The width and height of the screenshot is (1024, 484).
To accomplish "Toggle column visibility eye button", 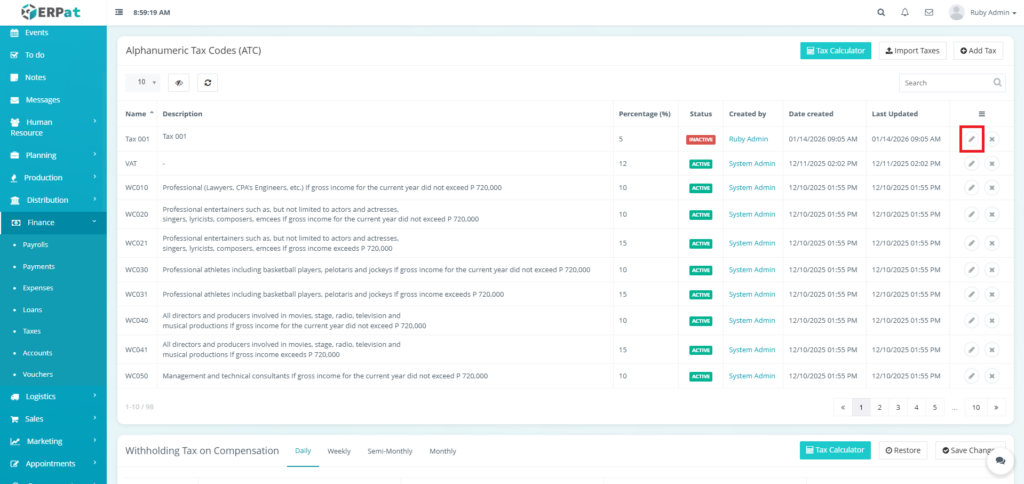I will [x=180, y=83].
